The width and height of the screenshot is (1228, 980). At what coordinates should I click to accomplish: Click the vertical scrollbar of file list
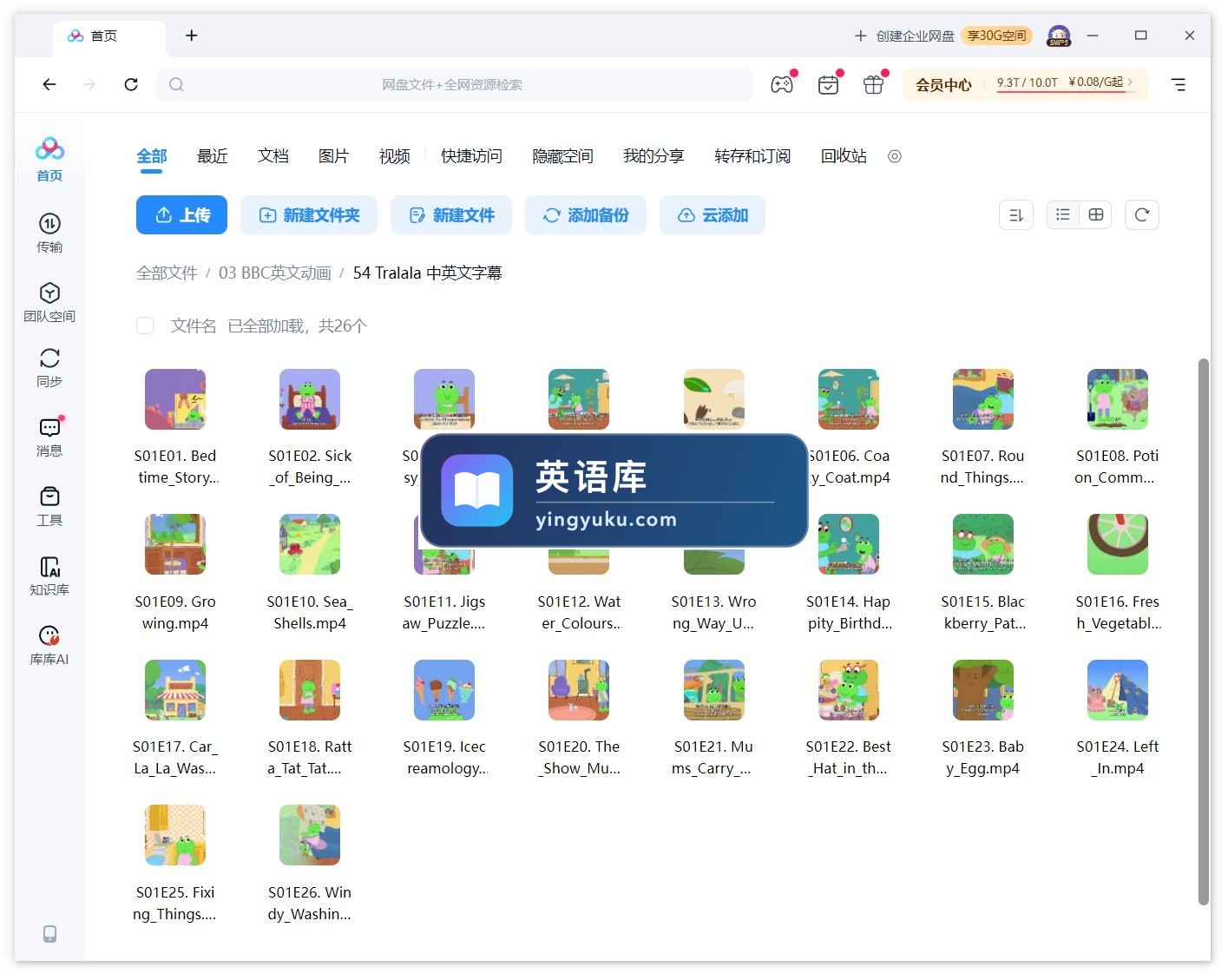click(1204, 630)
